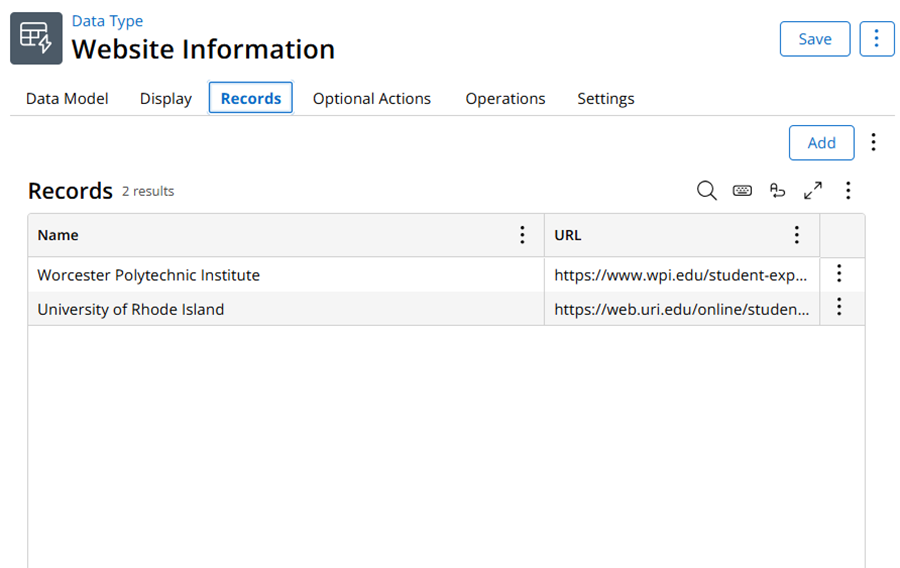Screen dimensions: 900x568
Task: Open the search records magnifier icon
Action: (x=707, y=190)
